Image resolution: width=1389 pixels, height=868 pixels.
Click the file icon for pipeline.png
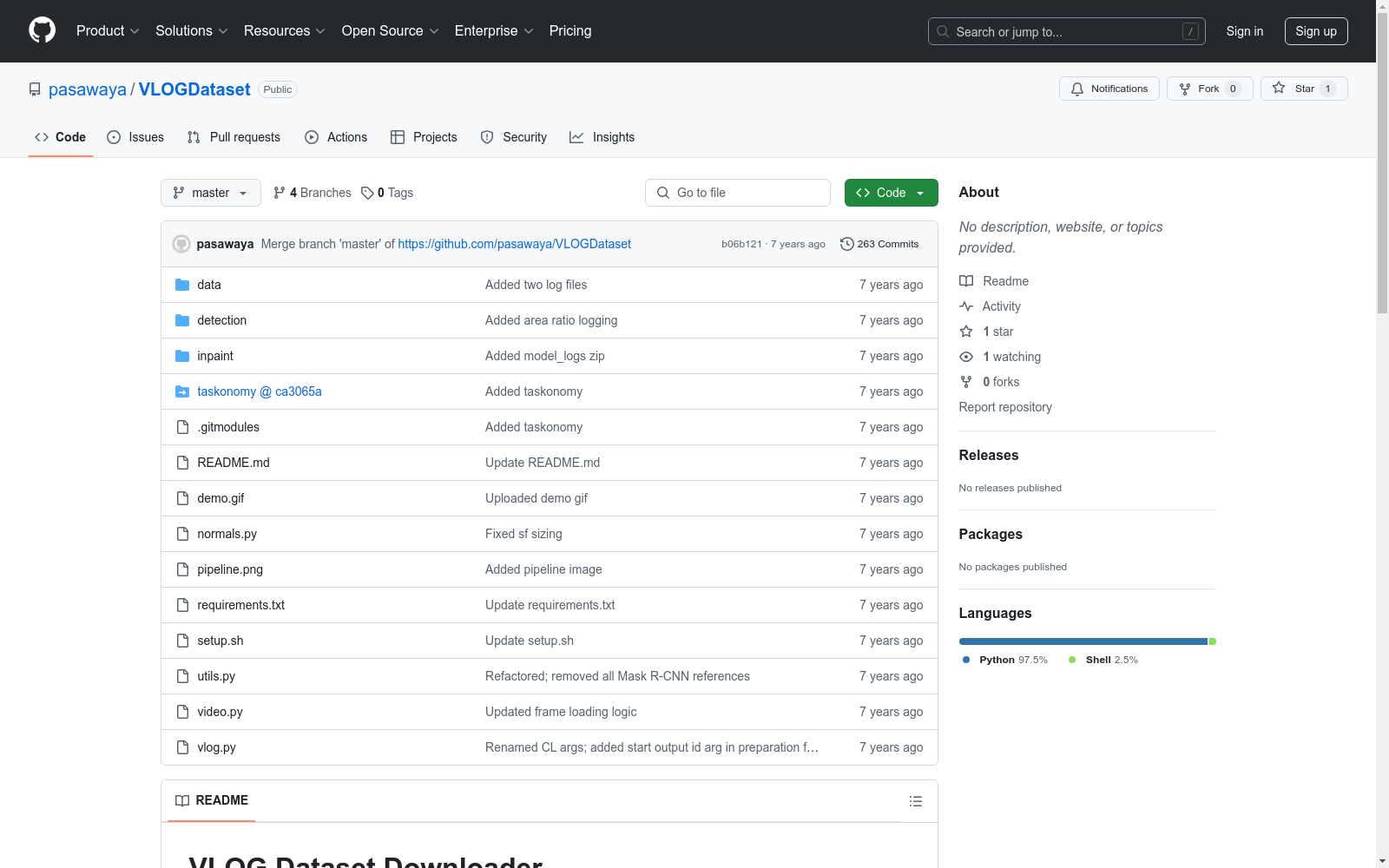[x=182, y=569]
